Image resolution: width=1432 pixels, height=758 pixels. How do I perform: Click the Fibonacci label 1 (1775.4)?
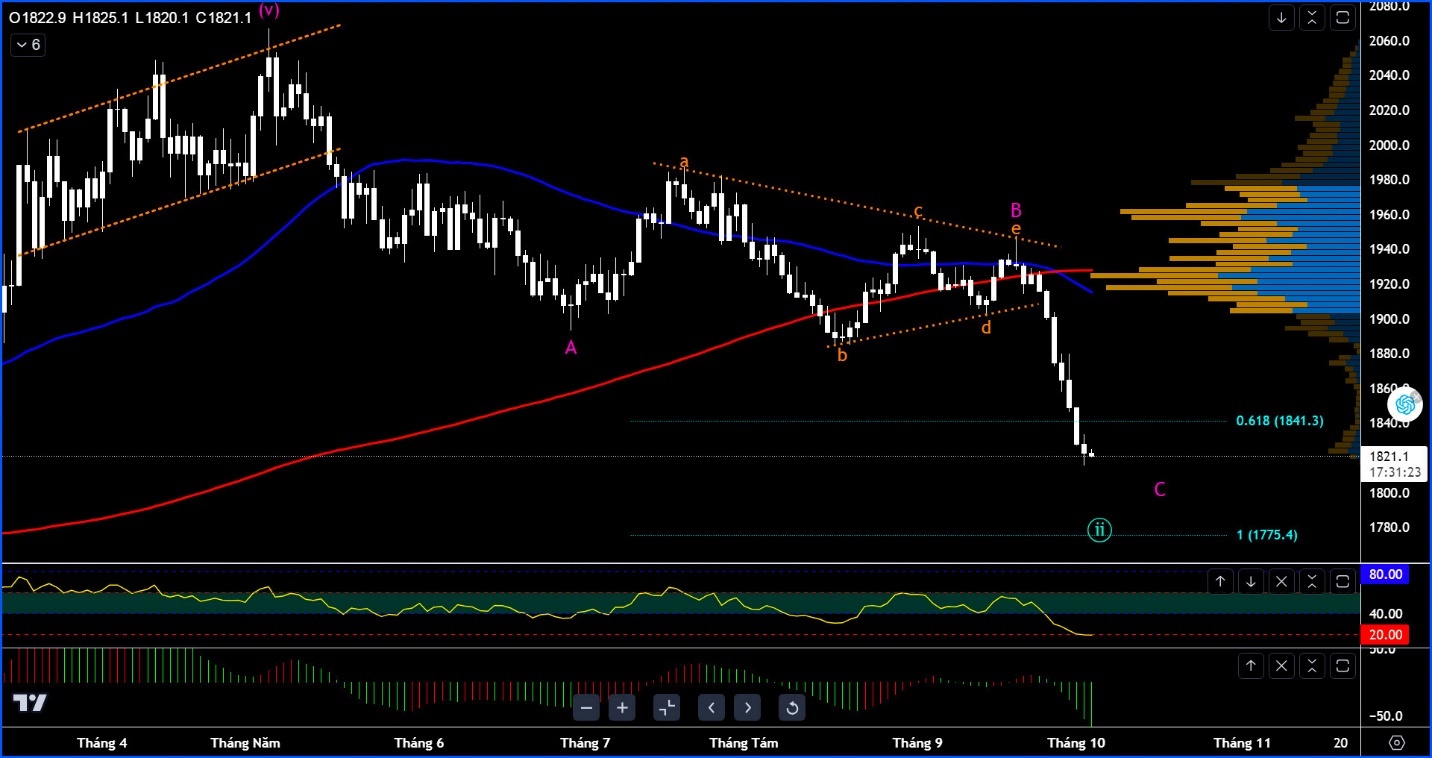(x=1267, y=535)
